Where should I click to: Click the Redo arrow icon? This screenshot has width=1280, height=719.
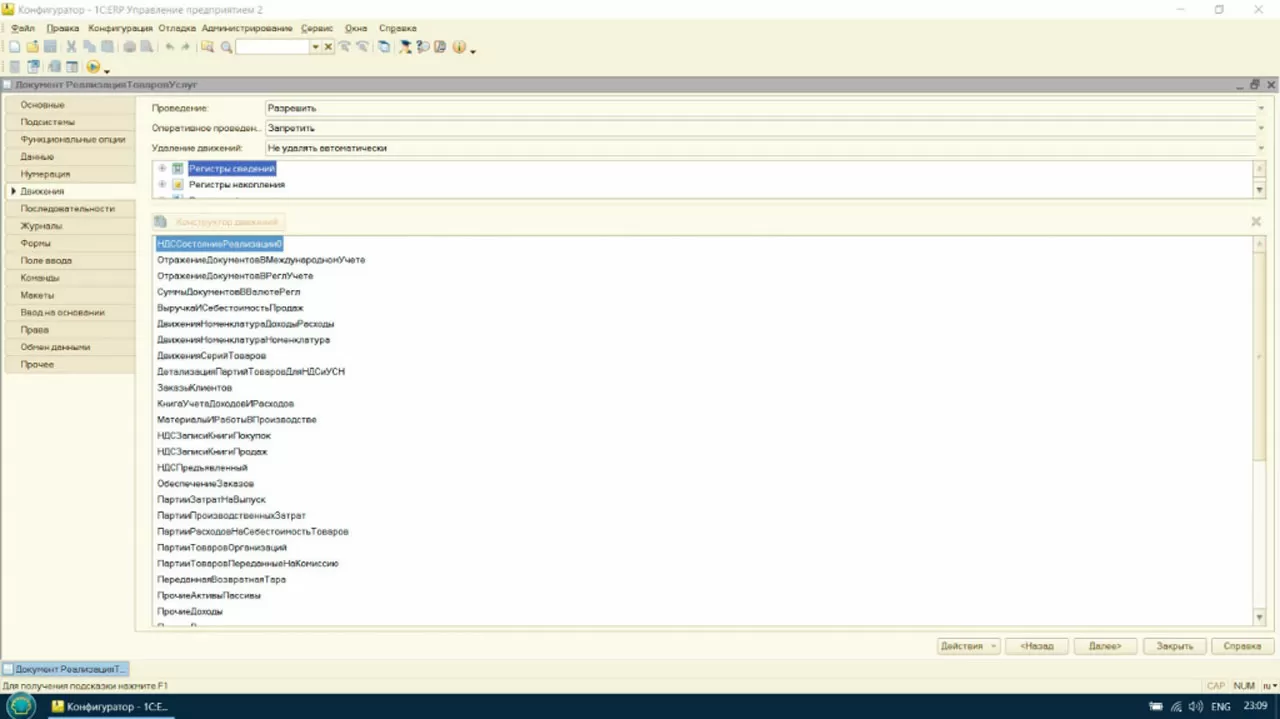tap(185, 46)
